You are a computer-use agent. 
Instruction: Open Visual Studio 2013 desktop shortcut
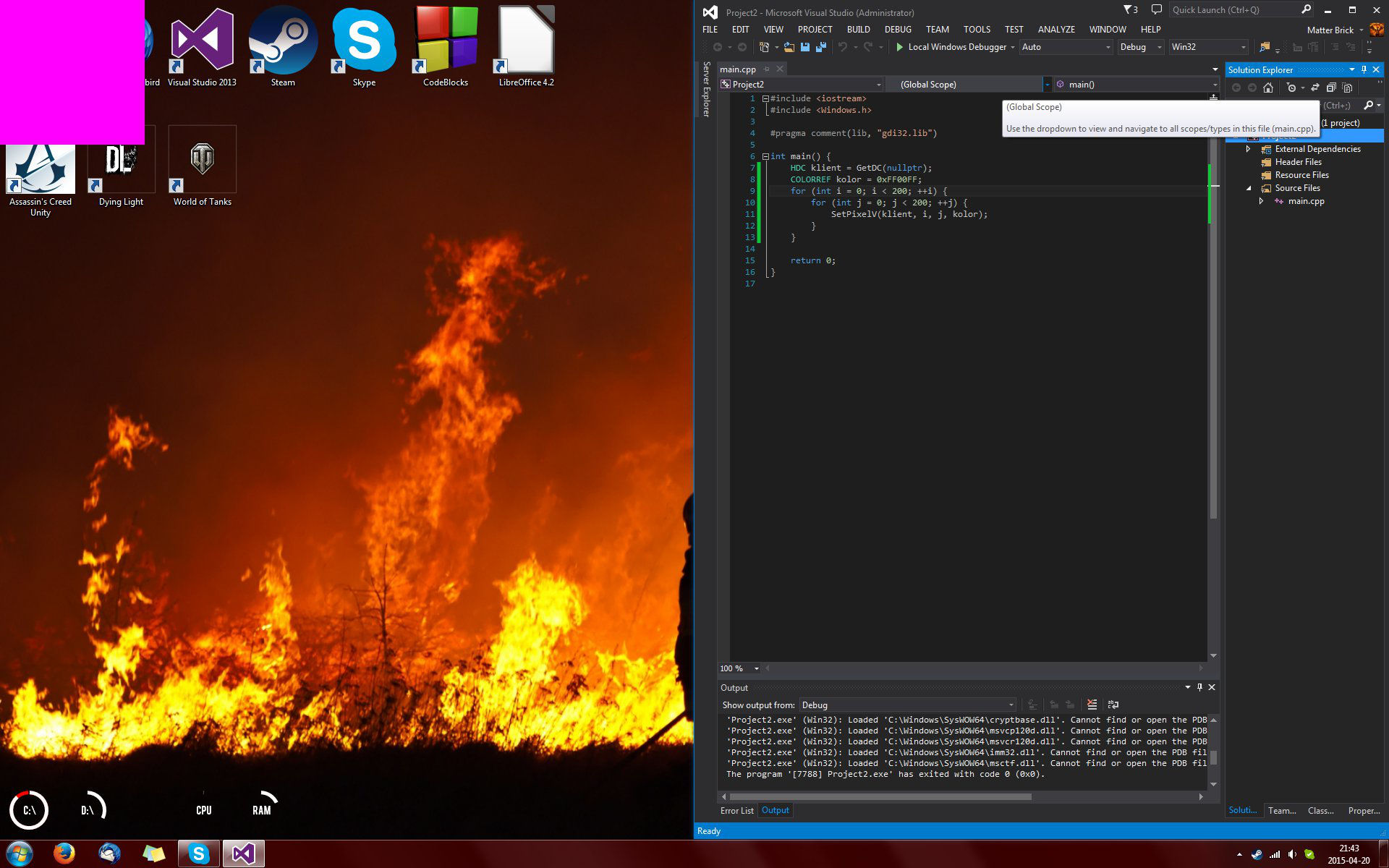click(203, 47)
